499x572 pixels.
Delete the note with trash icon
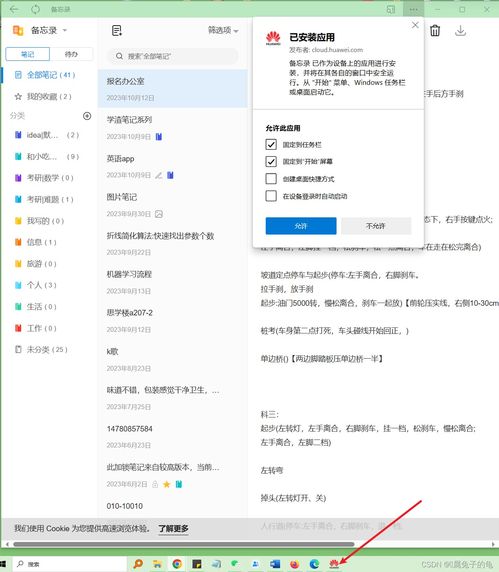[435, 31]
